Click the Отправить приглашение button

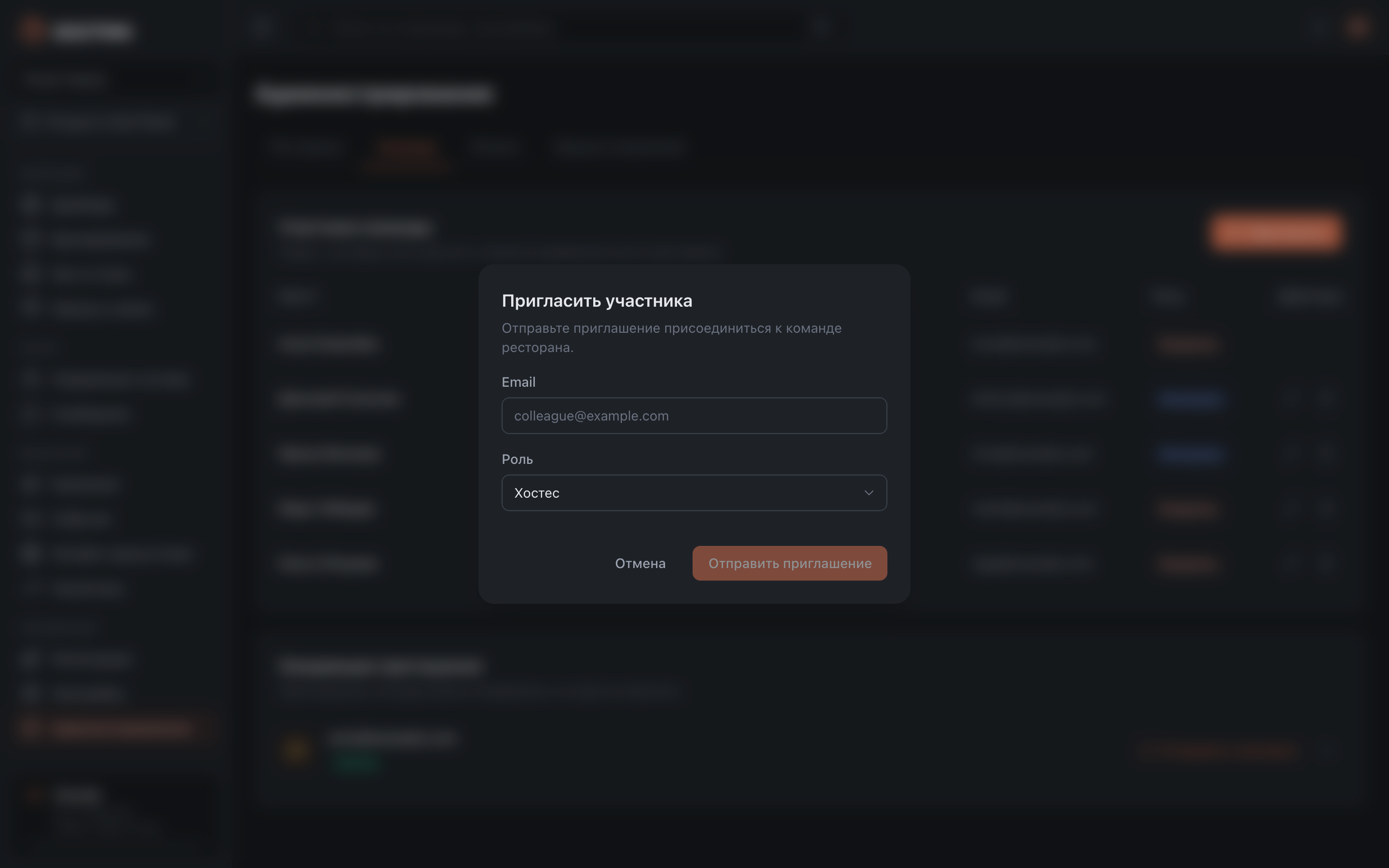click(x=789, y=563)
